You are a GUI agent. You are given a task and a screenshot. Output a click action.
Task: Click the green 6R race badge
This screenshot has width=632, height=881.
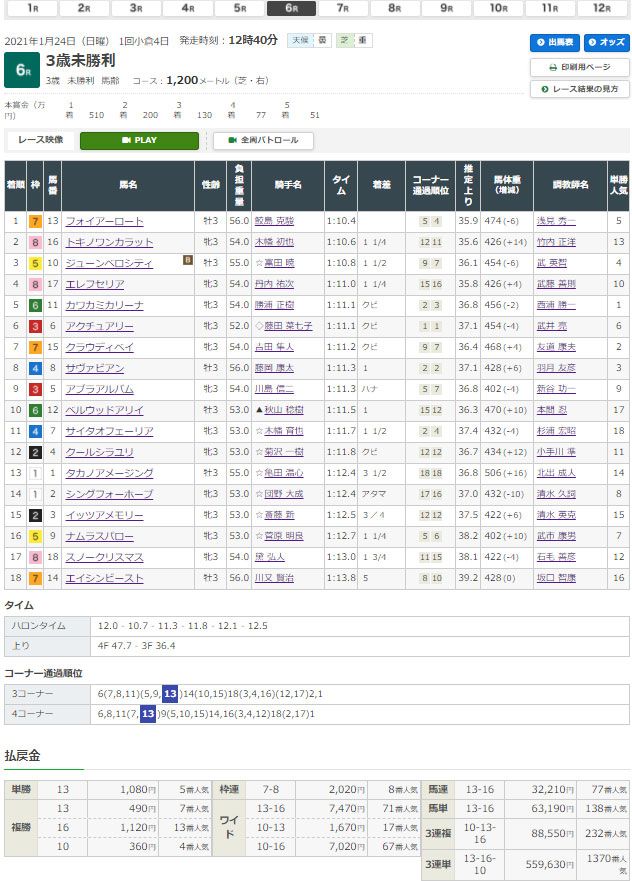click(x=21, y=69)
